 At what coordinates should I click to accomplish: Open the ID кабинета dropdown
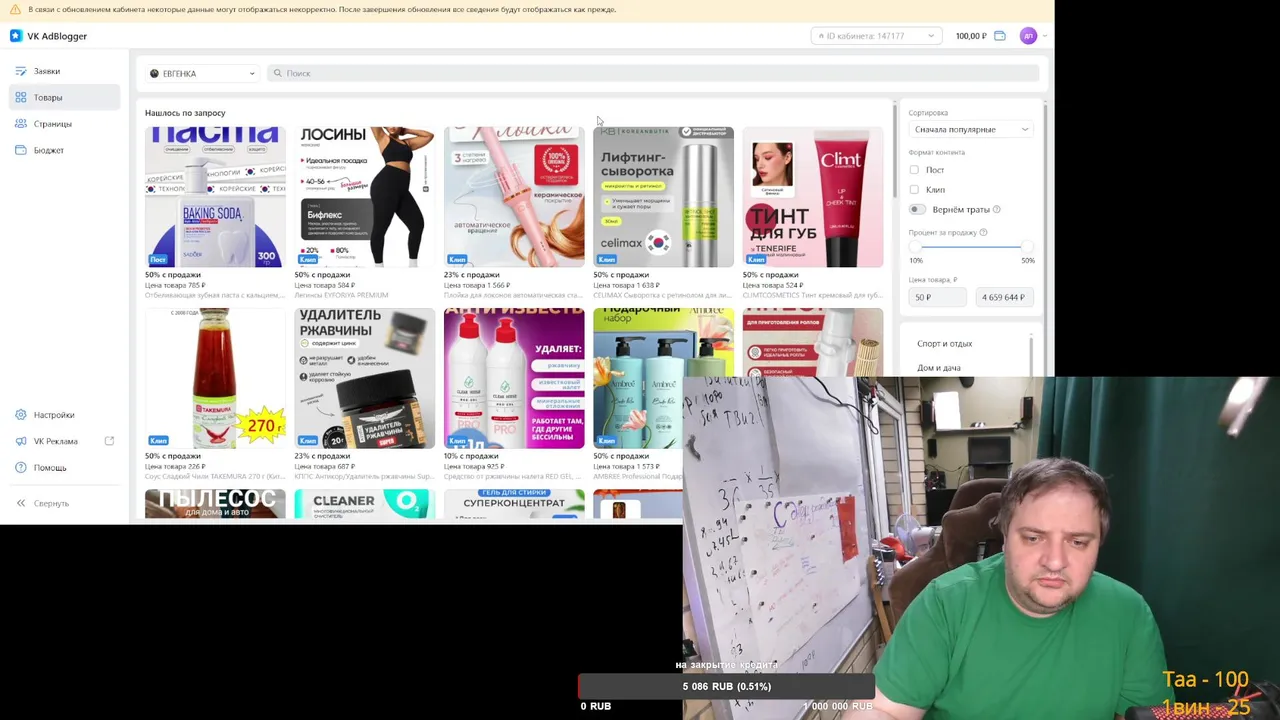click(876, 36)
